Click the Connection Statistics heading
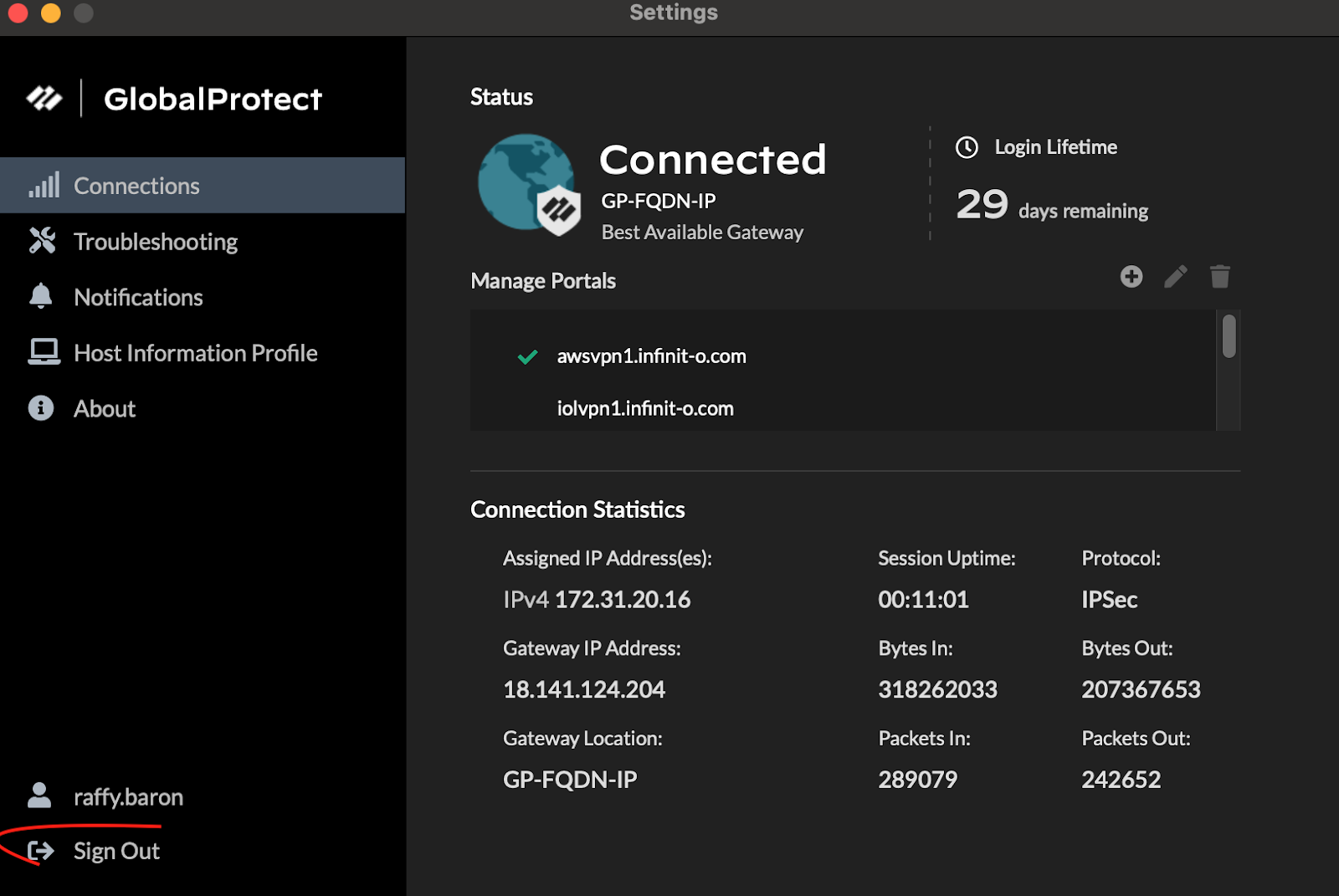Image resolution: width=1339 pixels, height=896 pixels. coord(577,509)
